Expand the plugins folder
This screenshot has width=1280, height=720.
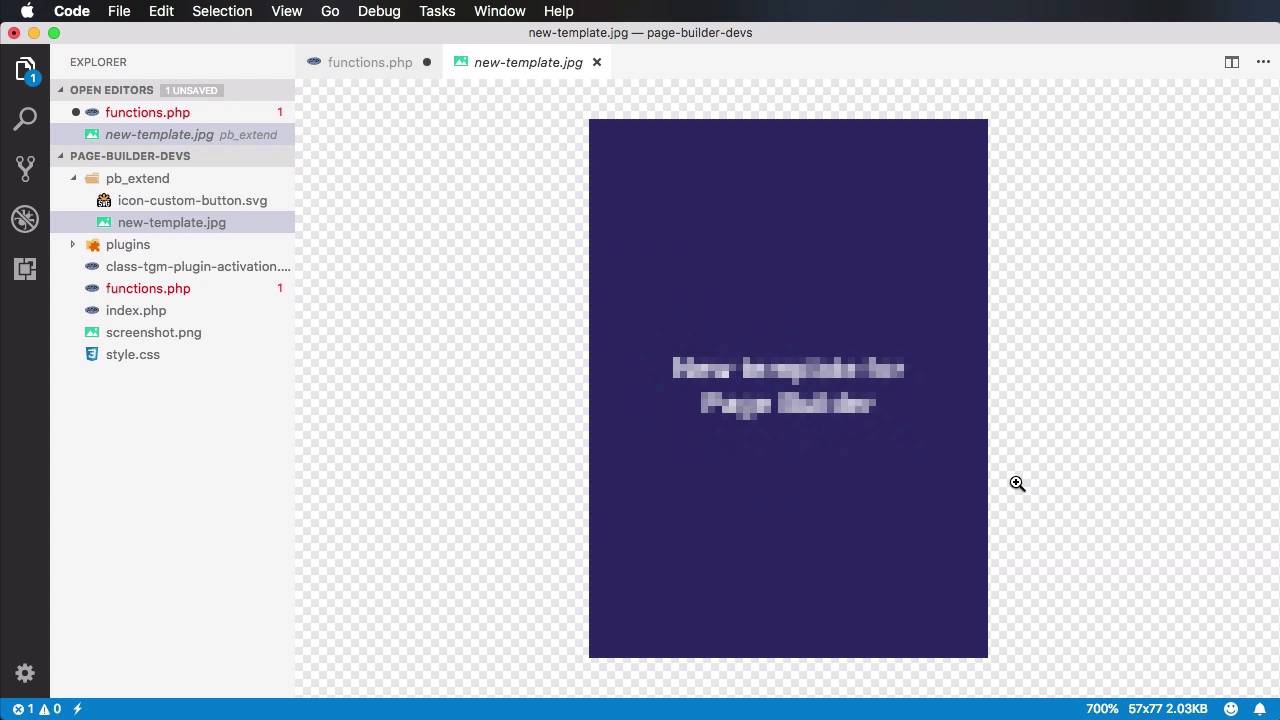point(73,244)
